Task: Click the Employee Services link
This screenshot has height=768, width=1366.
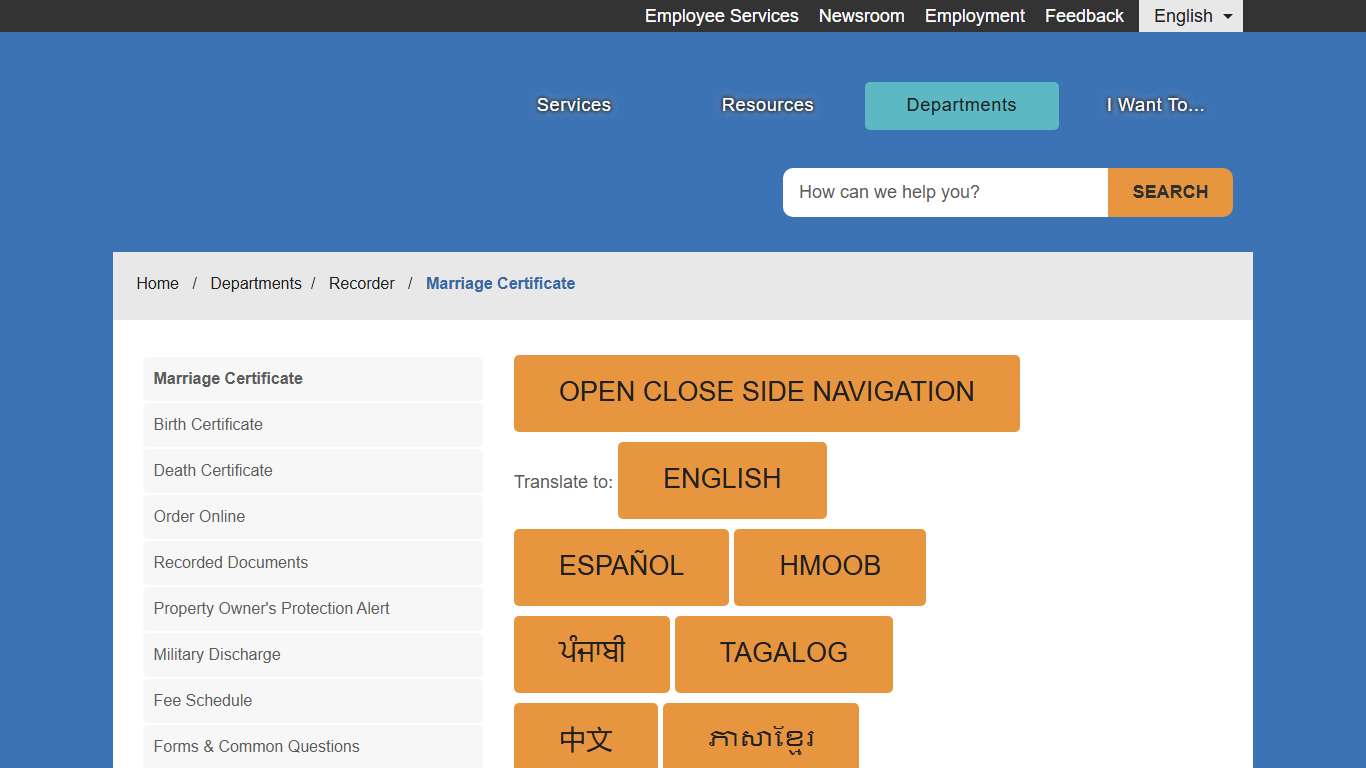Action: (721, 16)
